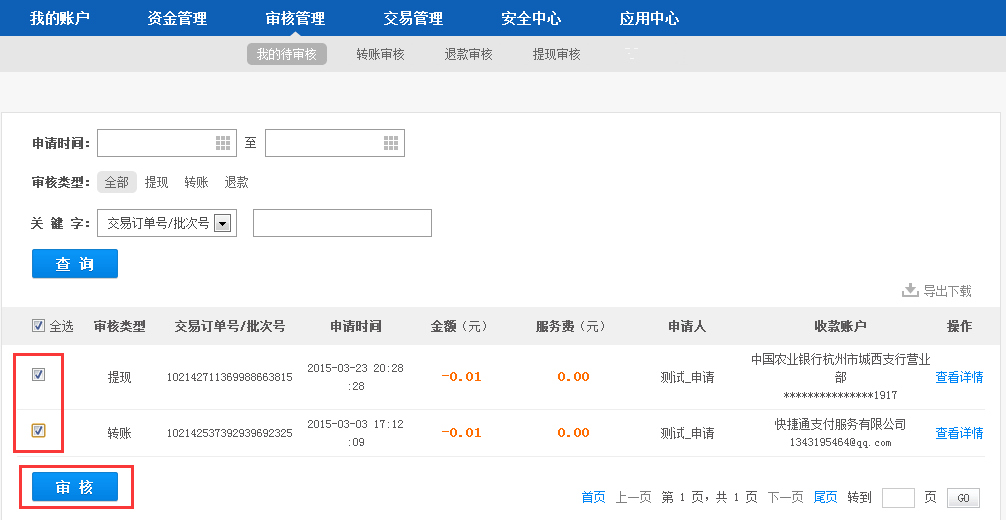1006x520 pixels.
Task: Click the keyword search text field
Action: click(342, 223)
